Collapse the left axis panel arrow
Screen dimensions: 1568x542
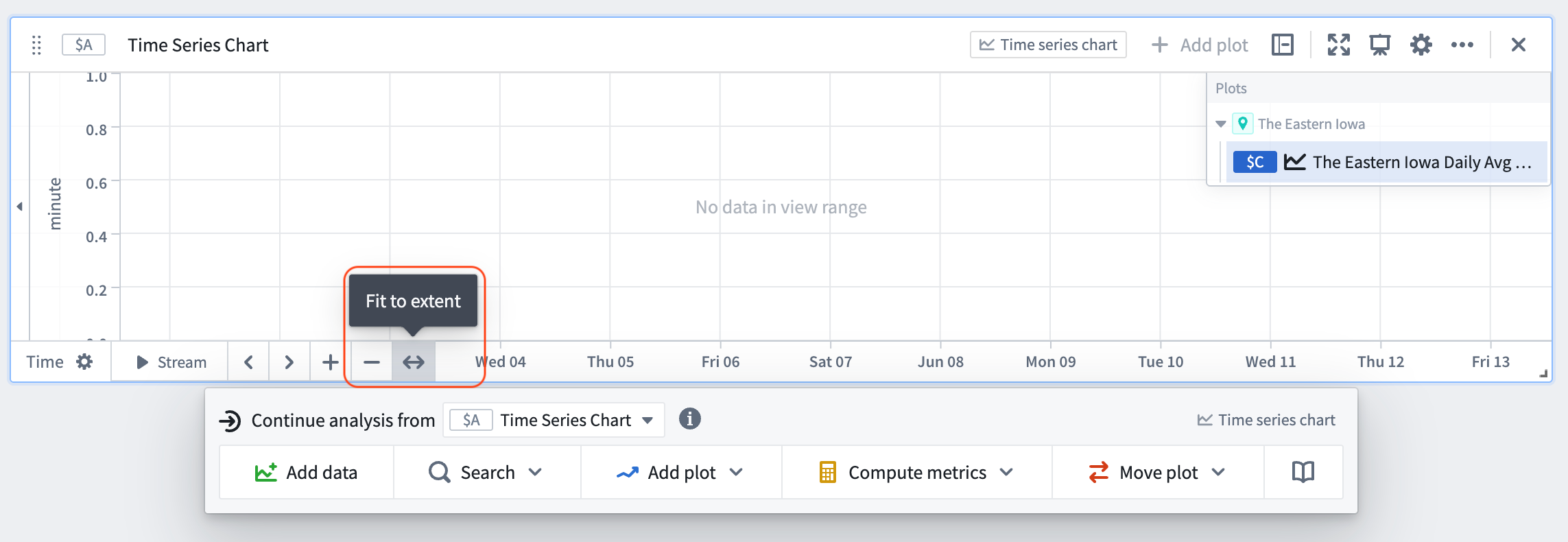click(x=19, y=205)
